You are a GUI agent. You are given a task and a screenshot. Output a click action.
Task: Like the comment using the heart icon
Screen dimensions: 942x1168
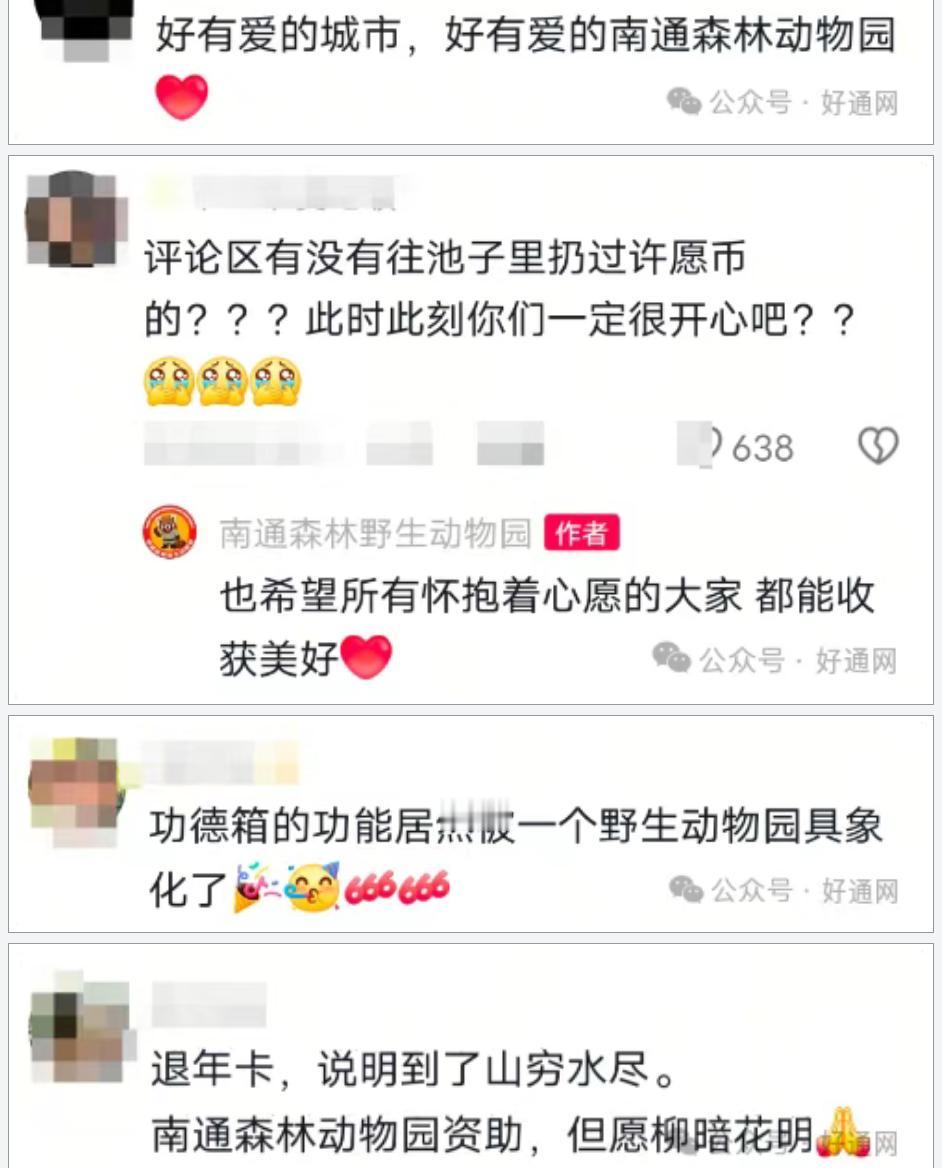[x=878, y=445]
